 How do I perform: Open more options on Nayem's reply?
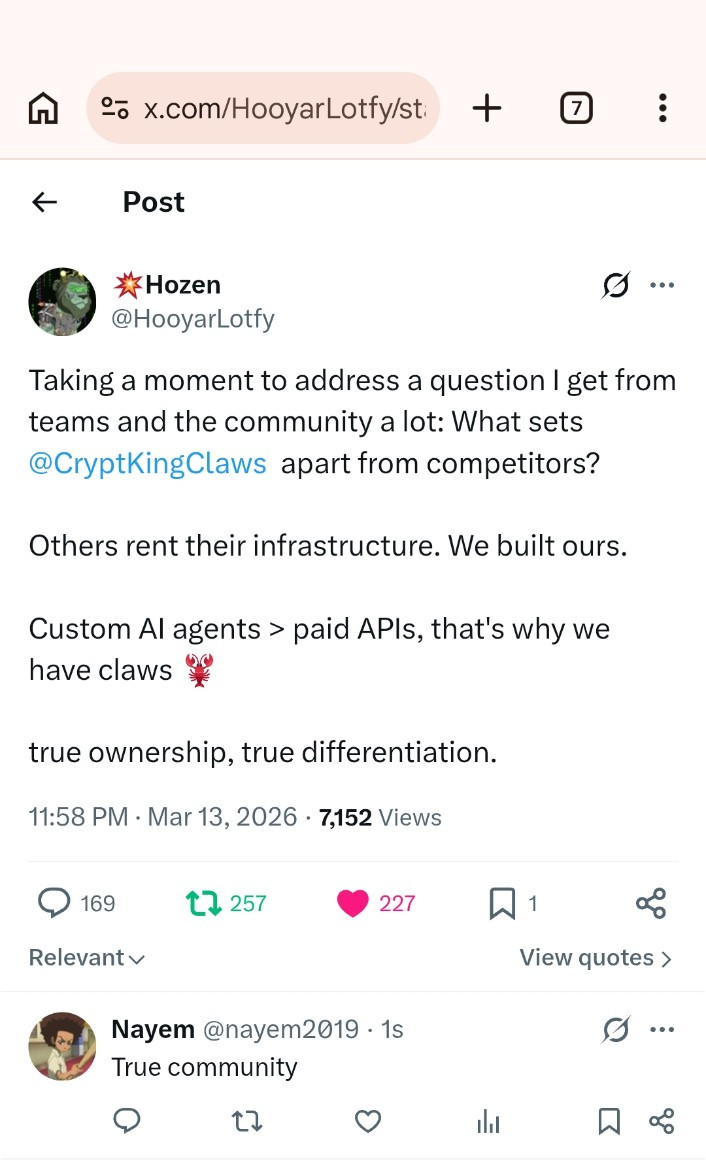point(662,1030)
